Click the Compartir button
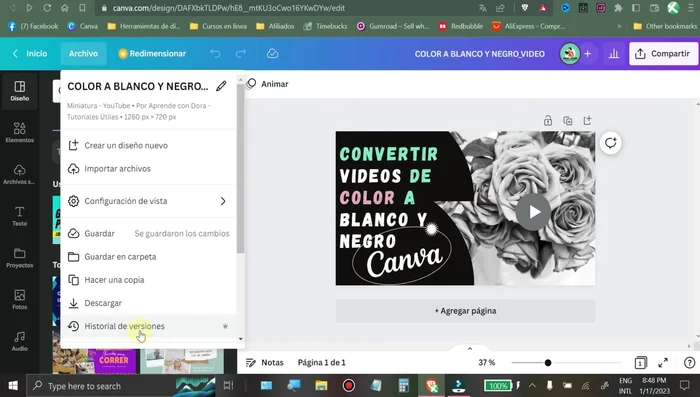 (x=663, y=54)
